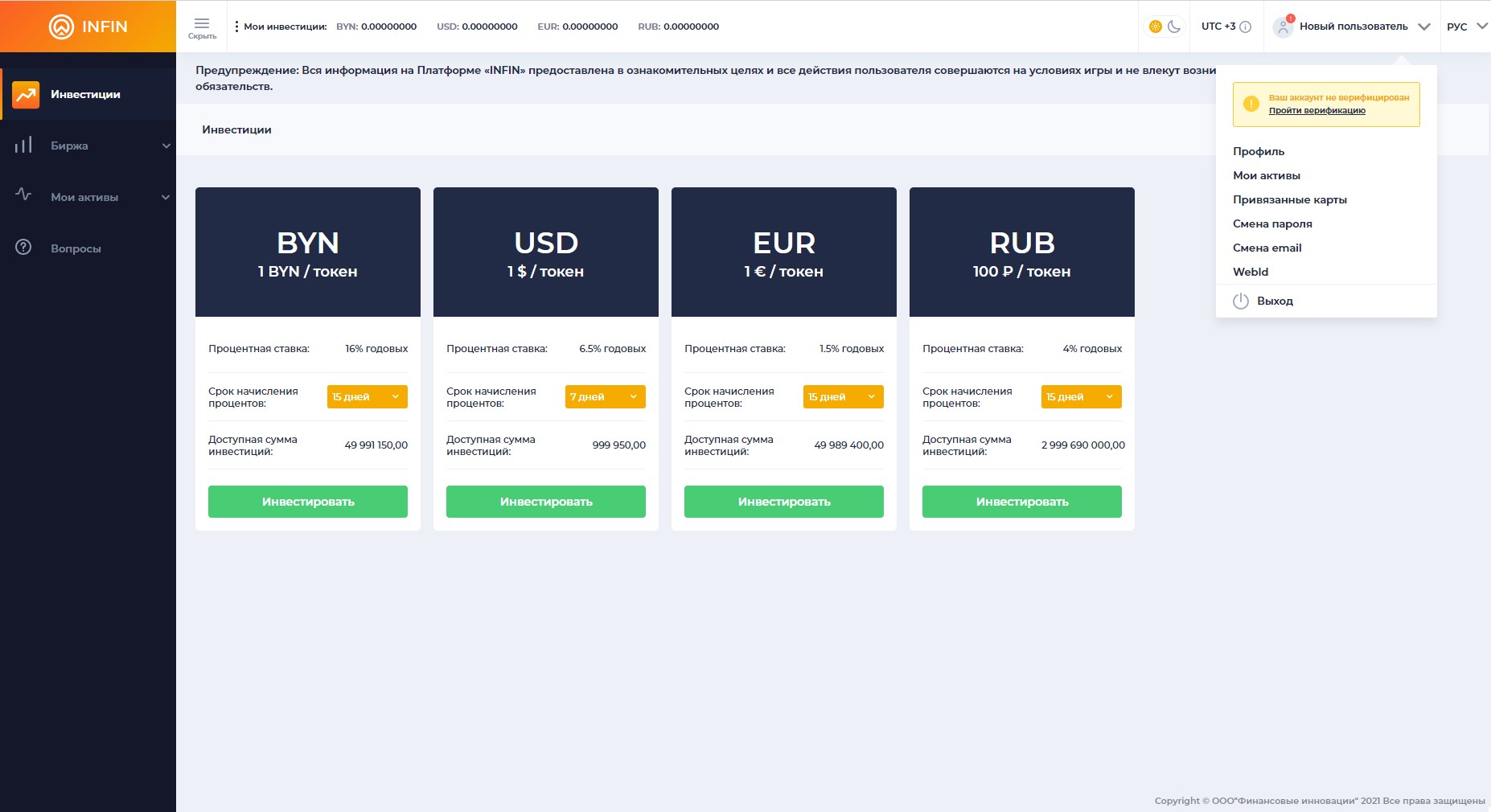Click the Мои активы pulse icon
Screen dimensions: 1491x812
(x=23, y=195)
